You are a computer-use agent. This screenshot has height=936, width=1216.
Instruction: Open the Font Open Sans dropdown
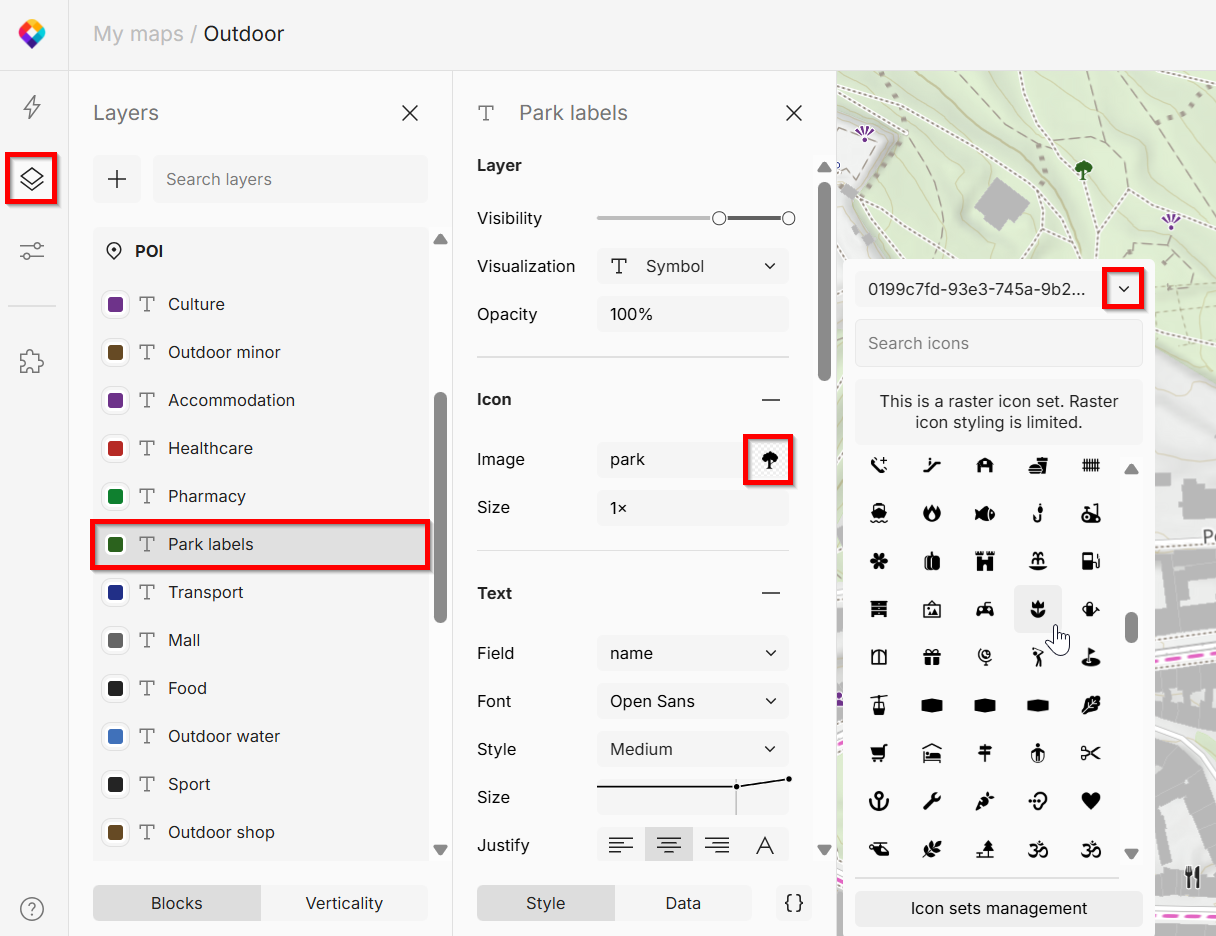coord(693,701)
